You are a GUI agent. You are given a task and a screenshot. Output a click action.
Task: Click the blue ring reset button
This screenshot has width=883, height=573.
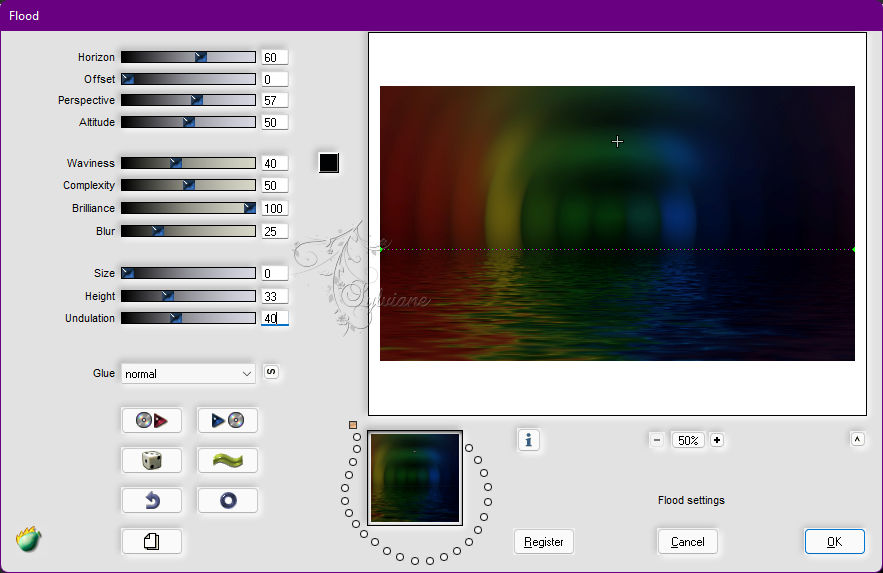point(228,500)
